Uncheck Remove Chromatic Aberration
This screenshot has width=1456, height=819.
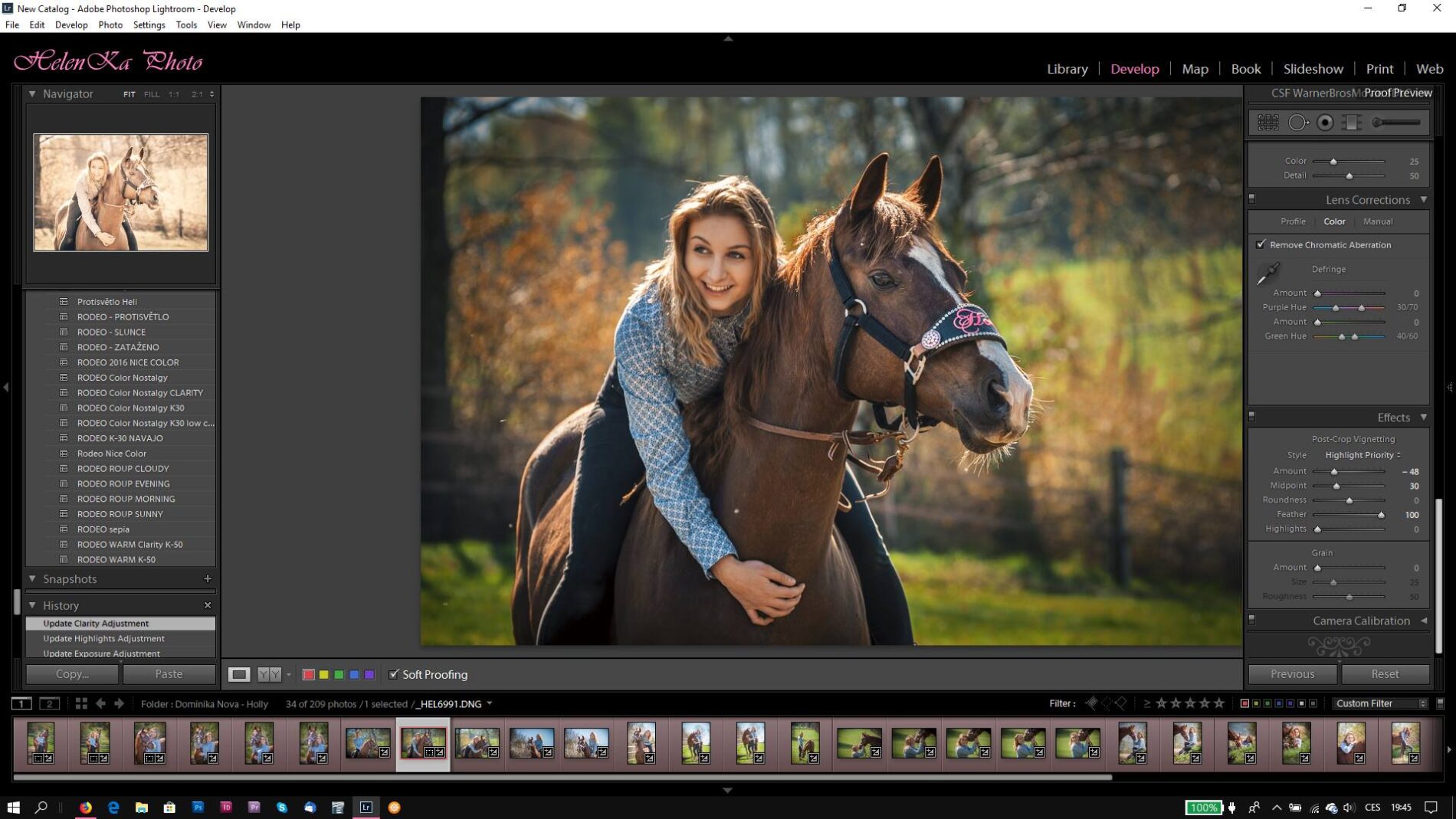1261,244
